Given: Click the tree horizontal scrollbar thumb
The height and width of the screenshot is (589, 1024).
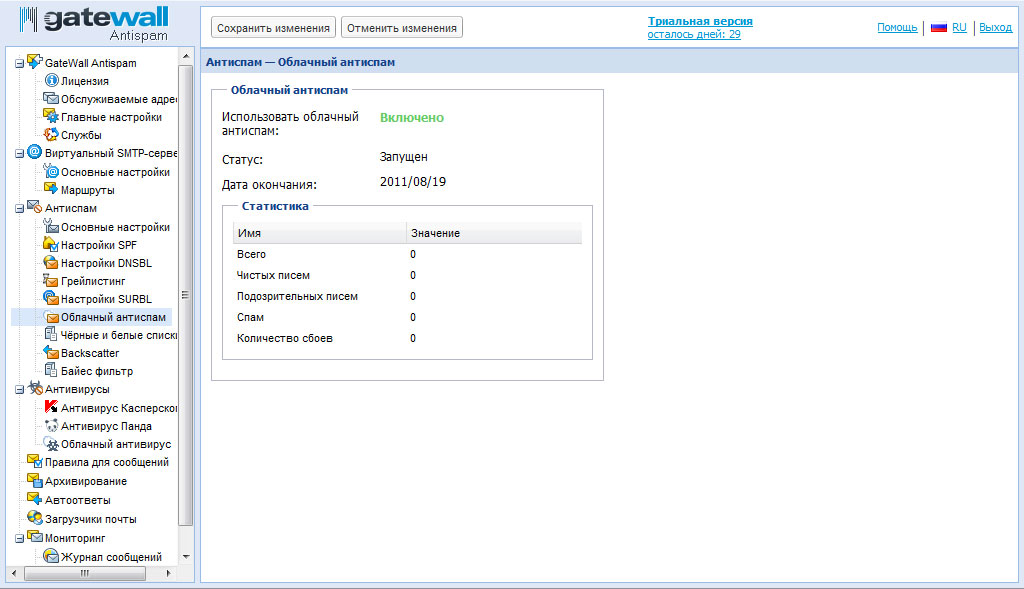Looking at the screenshot, I should click(x=85, y=573).
